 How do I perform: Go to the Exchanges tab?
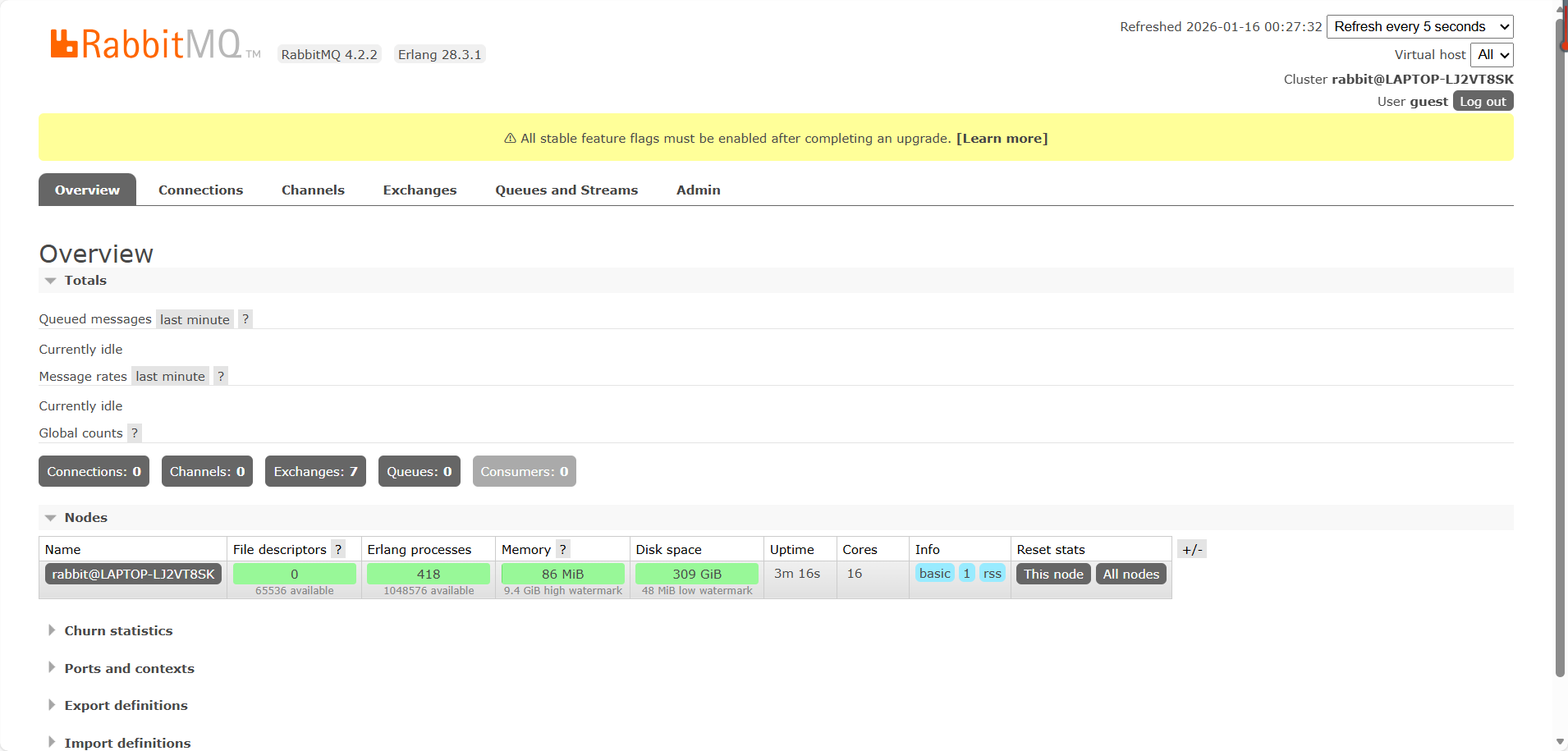pyautogui.click(x=420, y=190)
